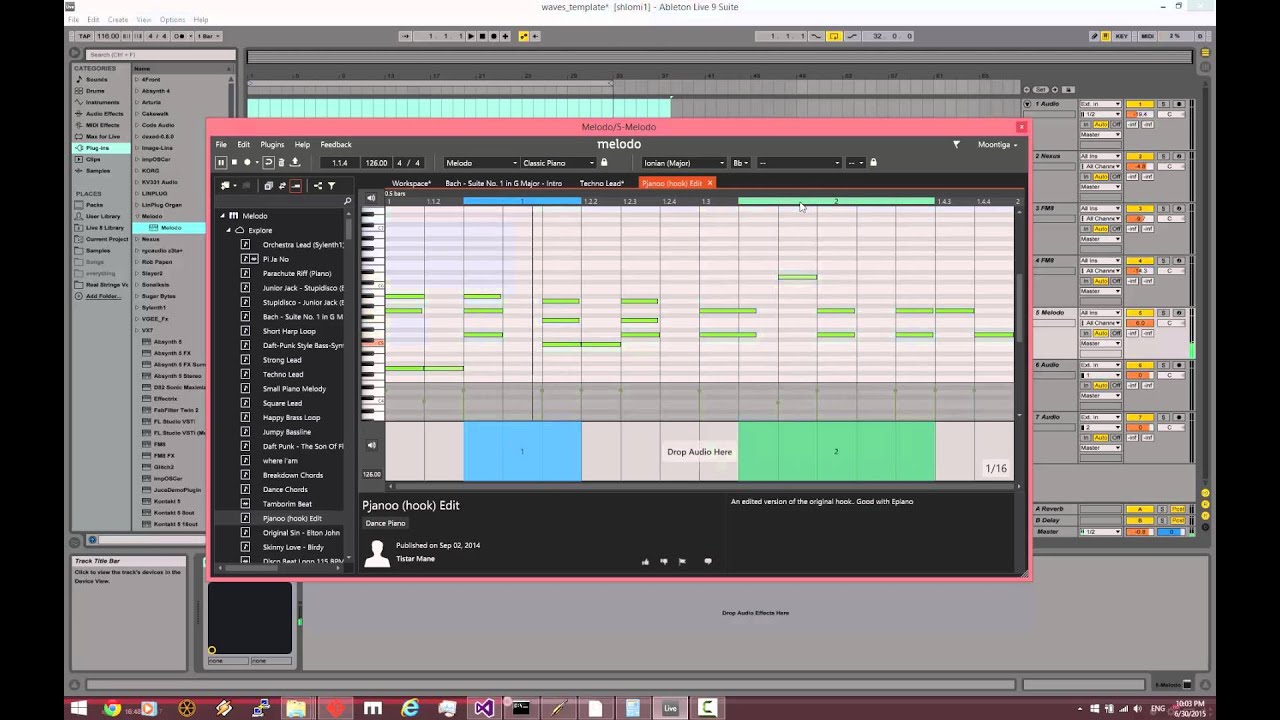The width and height of the screenshot is (1280, 720).
Task: Click the filter funnel icon in Melodo header
Action: pos(956,145)
